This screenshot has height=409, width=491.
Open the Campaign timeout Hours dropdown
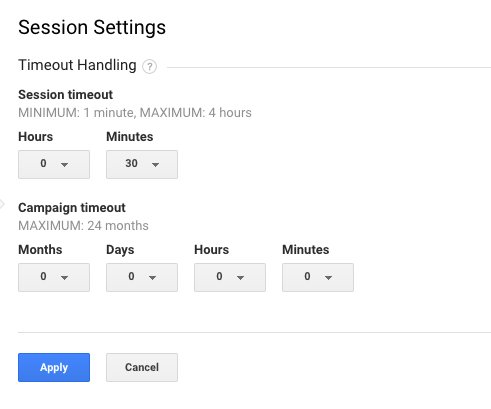pyautogui.click(x=230, y=277)
